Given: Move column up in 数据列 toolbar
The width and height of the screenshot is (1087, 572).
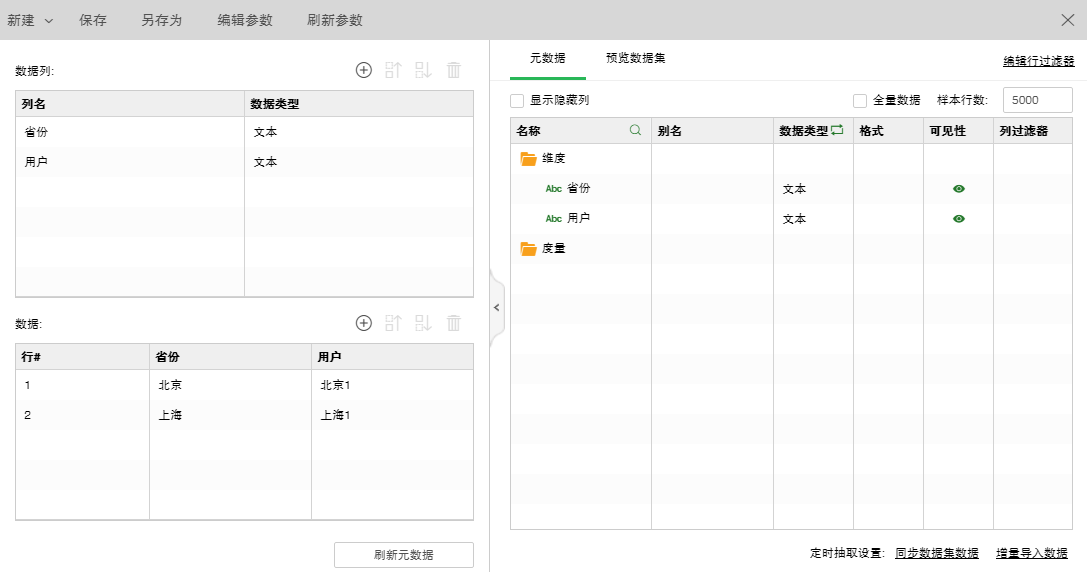Looking at the screenshot, I should tap(393, 70).
